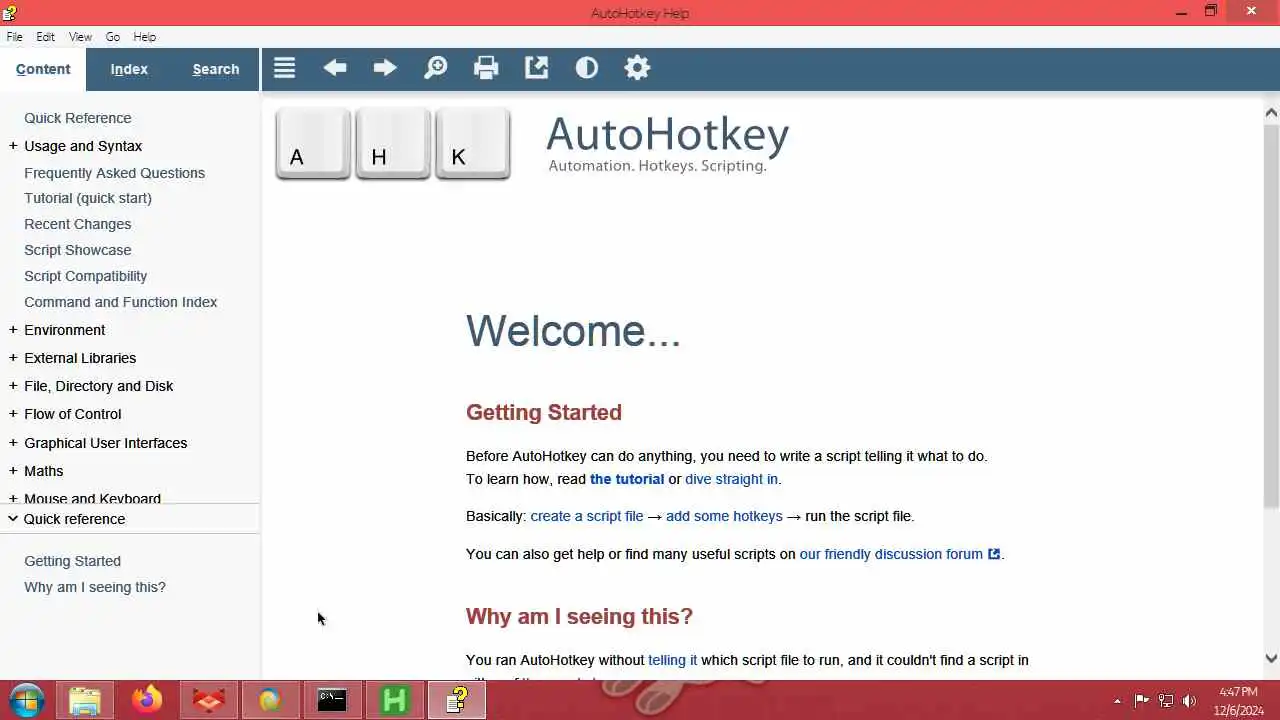Viewport: 1280px width, 720px height.
Task: Go forward with the right arrow
Action: click(x=385, y=68)
